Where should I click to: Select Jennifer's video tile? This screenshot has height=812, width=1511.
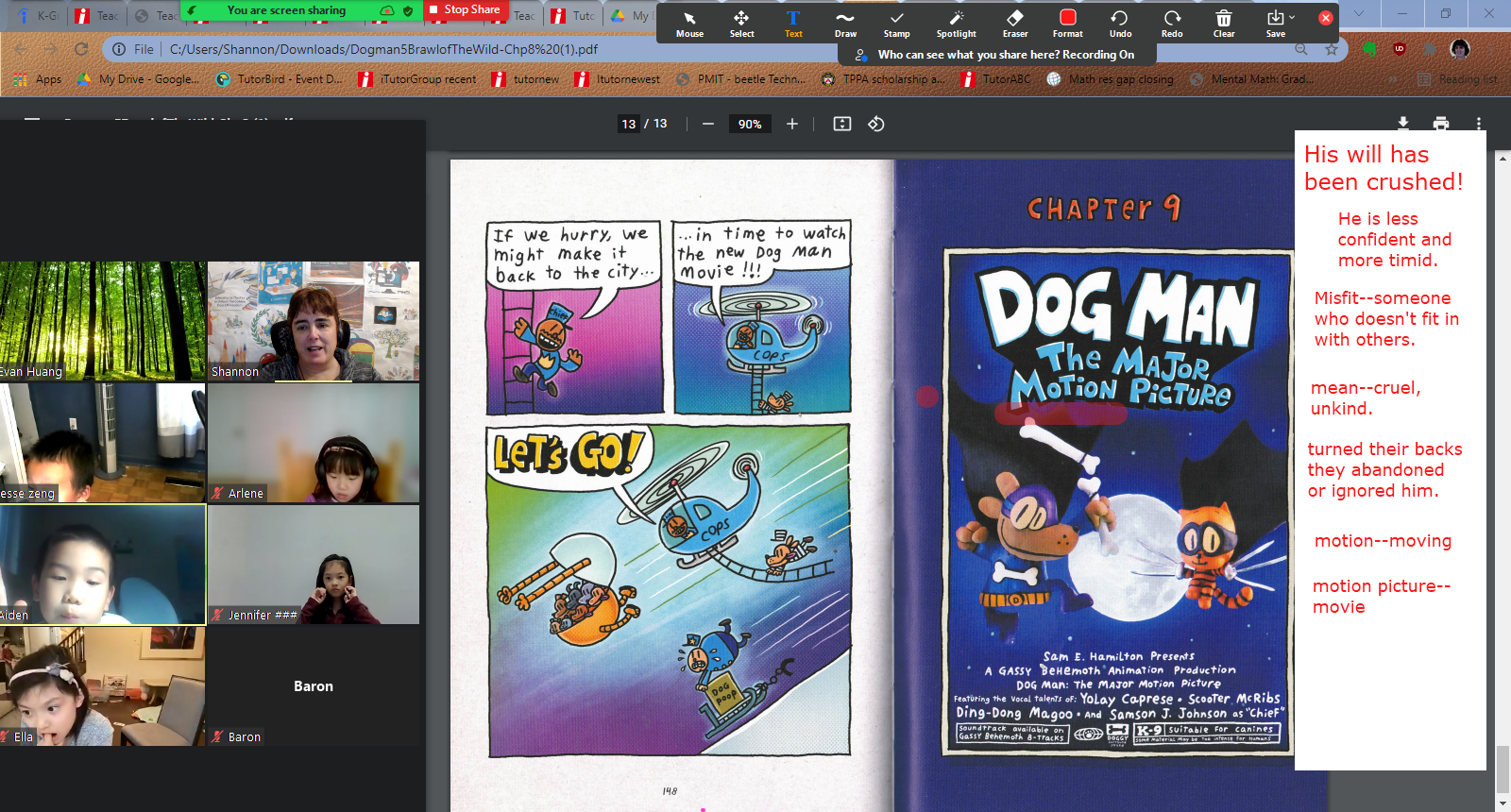point(314,565)
